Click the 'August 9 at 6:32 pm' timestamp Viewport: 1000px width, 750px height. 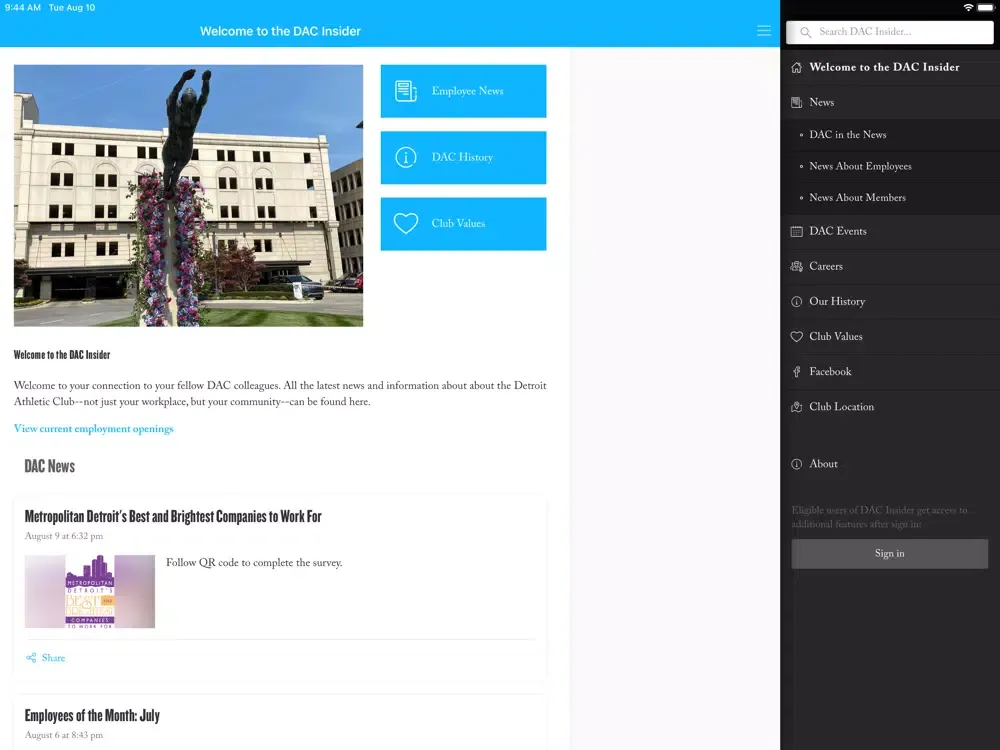coord(64,536)
